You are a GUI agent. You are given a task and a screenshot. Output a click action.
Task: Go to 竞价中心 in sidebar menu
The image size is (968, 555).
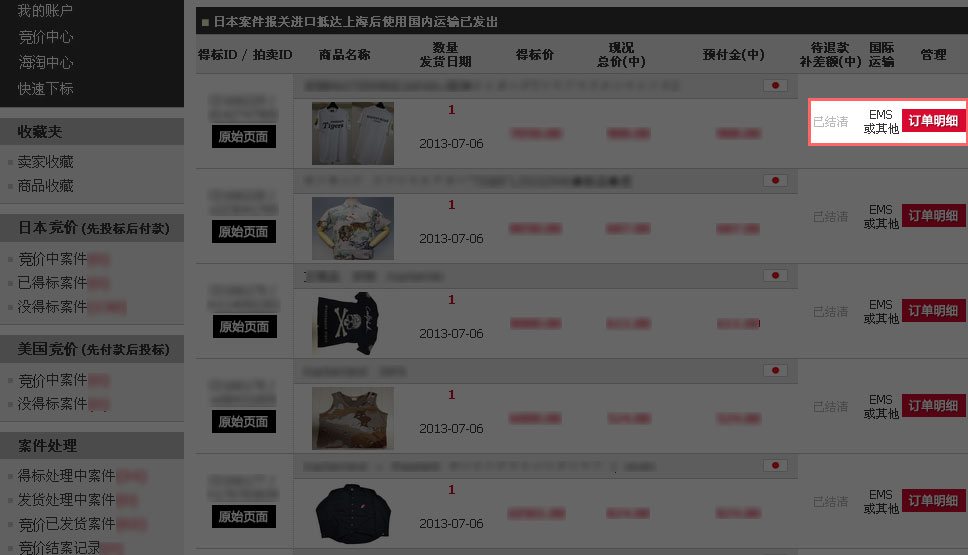point(46,37)
